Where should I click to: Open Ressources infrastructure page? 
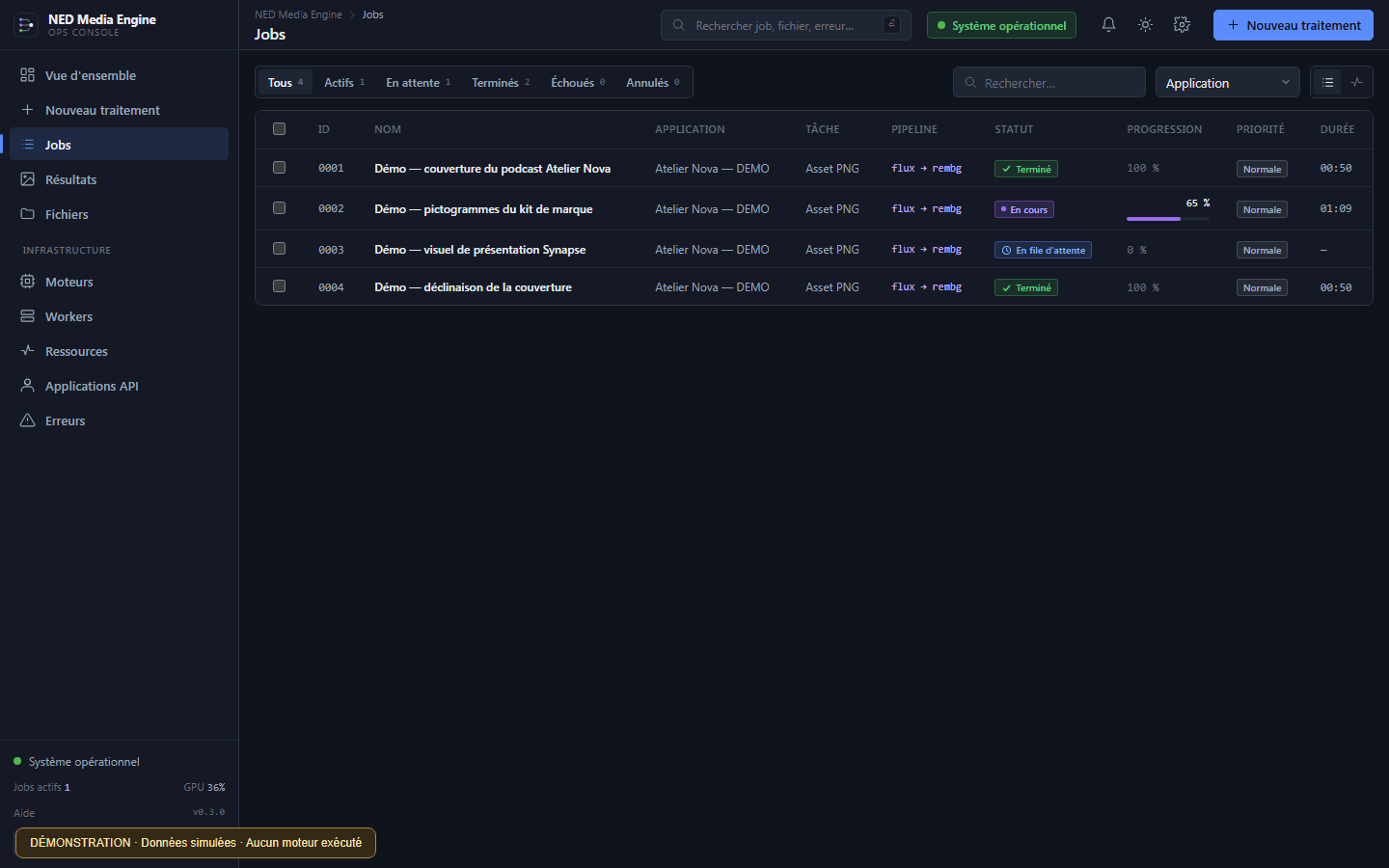point(119,351)
